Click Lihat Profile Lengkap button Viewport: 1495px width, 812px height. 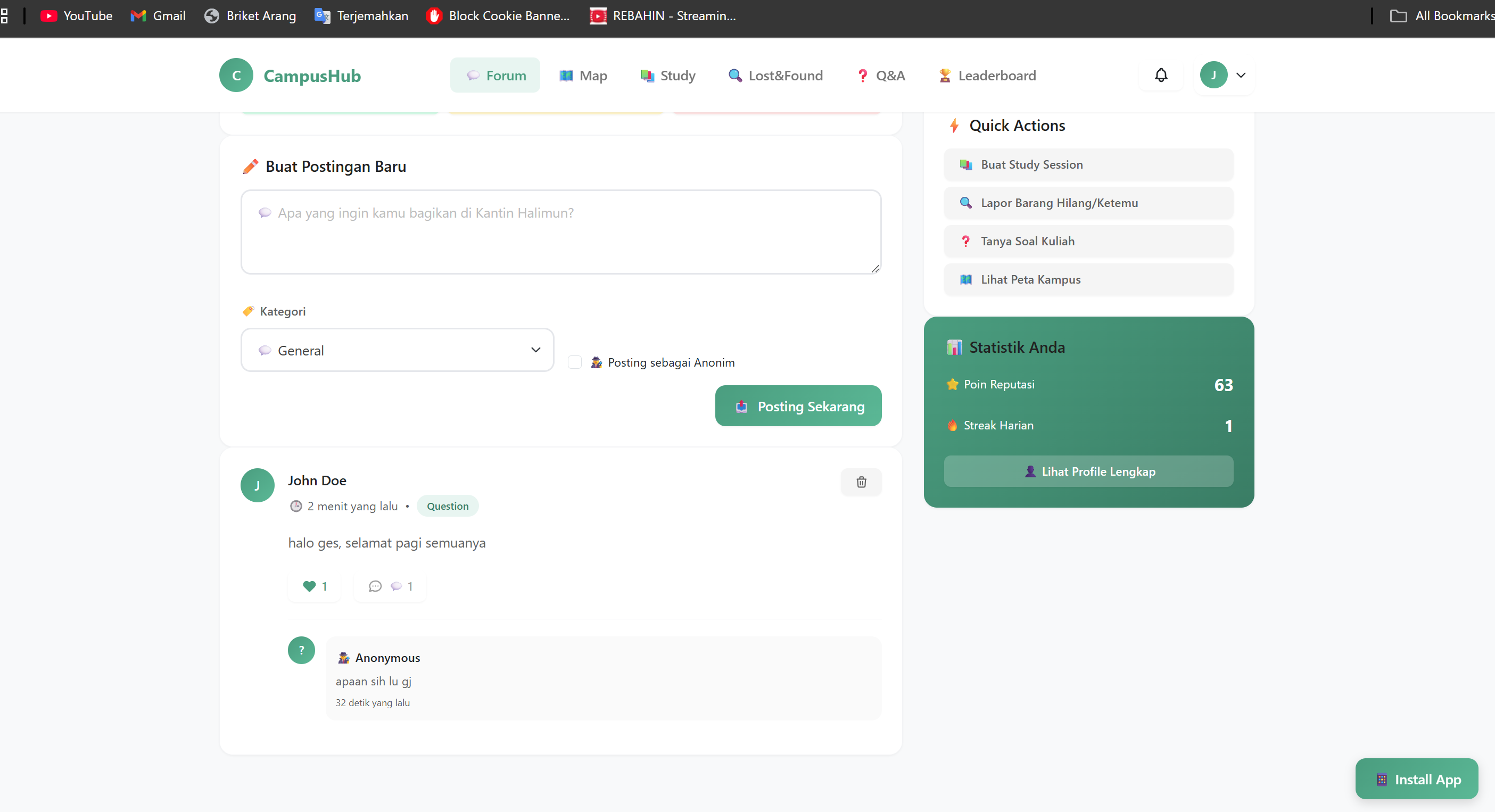tap(1088, 471)
